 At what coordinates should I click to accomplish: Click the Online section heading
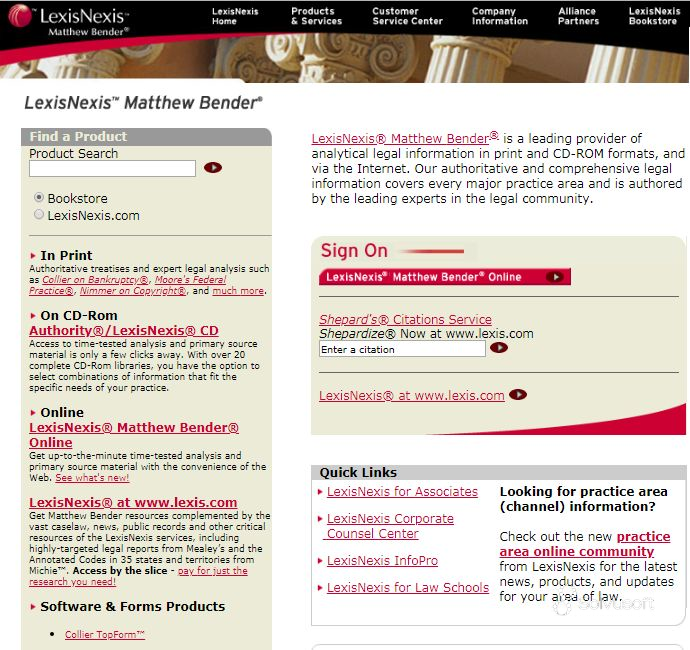click(x=62, y=412)
